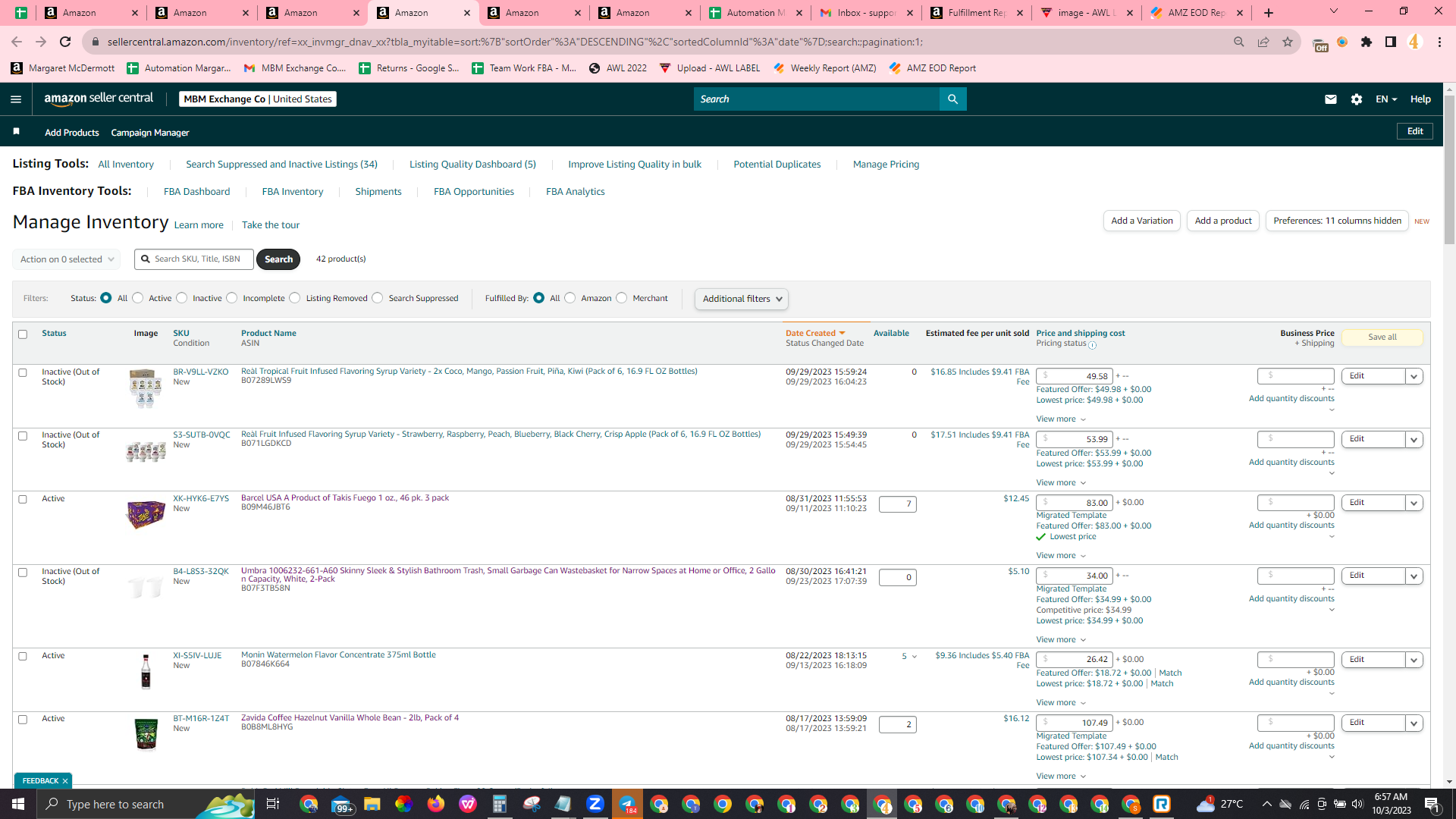Viewport: 1456px width, 819px height.
Task: Select Fulfilled By Merchant filter
Action: tap(622, 298)
